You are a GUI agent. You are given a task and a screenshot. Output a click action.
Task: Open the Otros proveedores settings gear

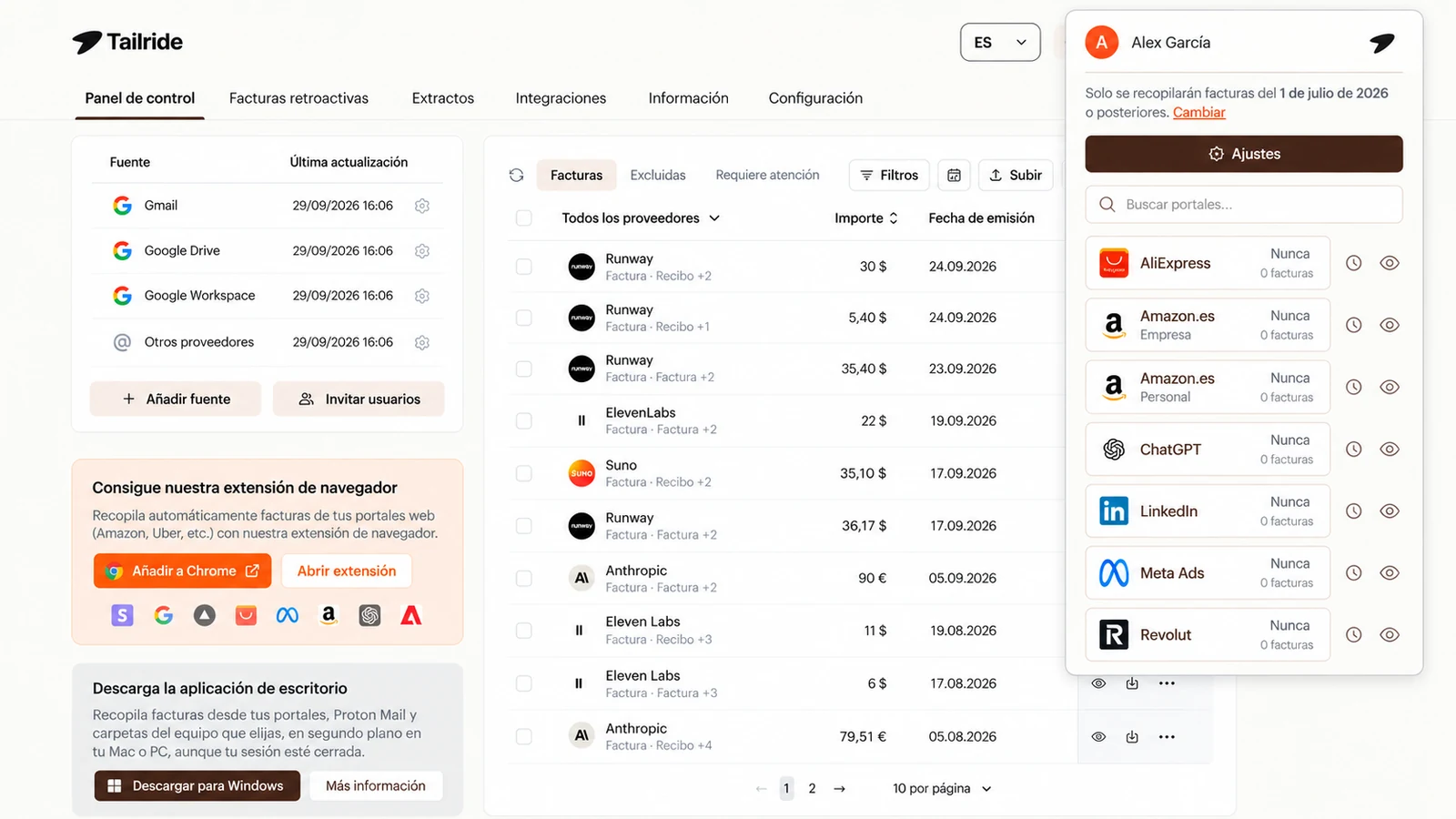coord(422,343)
